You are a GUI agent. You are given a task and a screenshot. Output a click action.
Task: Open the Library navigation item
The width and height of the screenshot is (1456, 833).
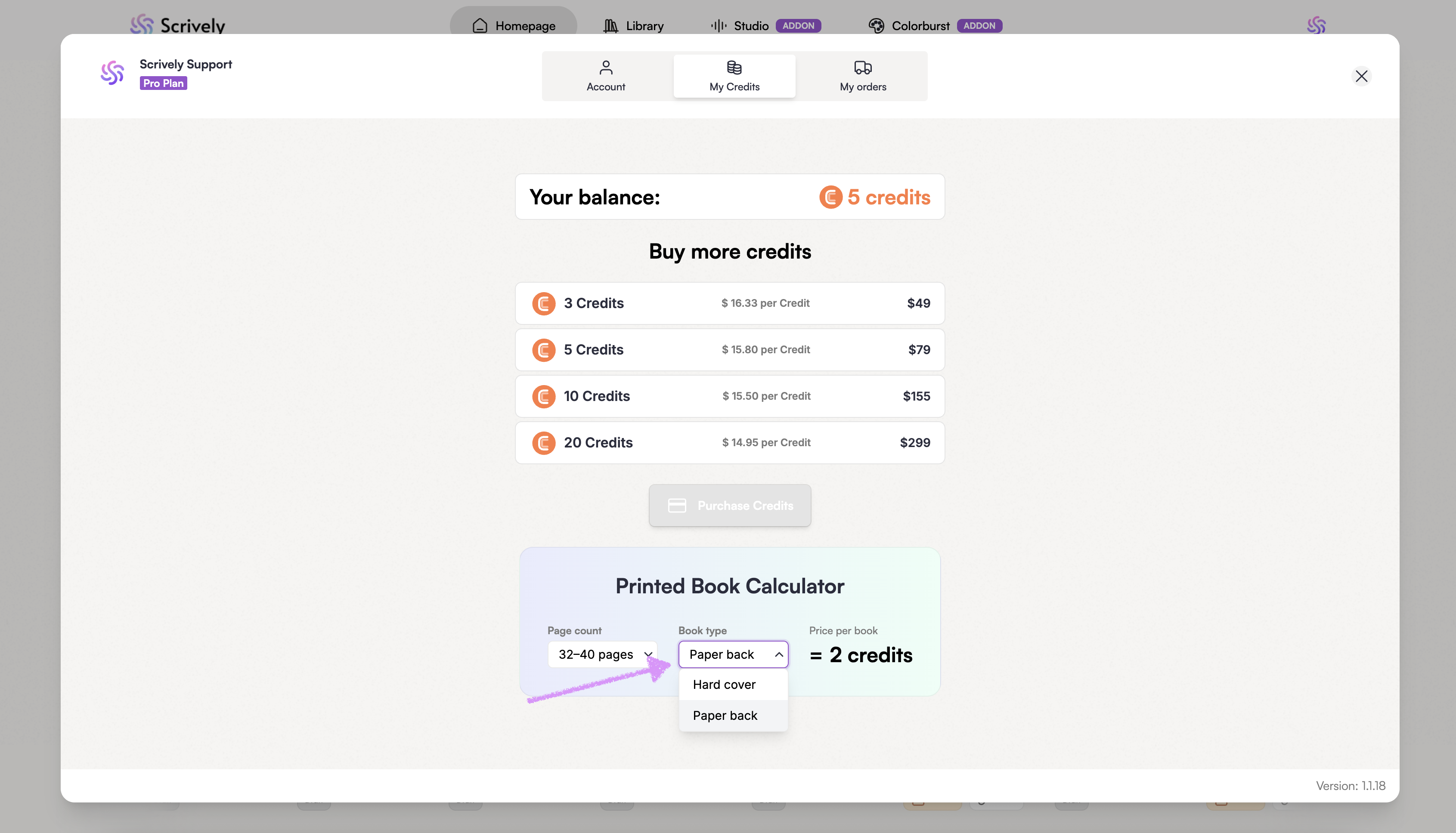pos(634,26)
